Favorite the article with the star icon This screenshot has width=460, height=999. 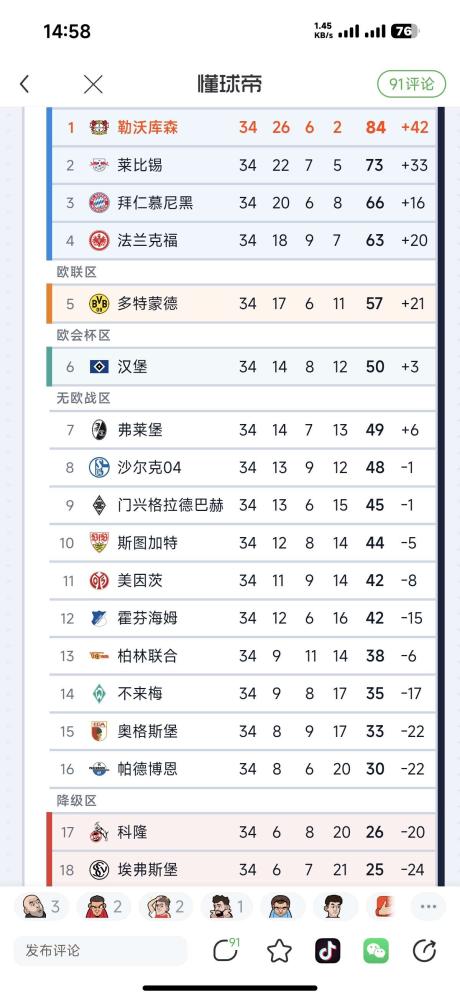[x=279, y=951]
